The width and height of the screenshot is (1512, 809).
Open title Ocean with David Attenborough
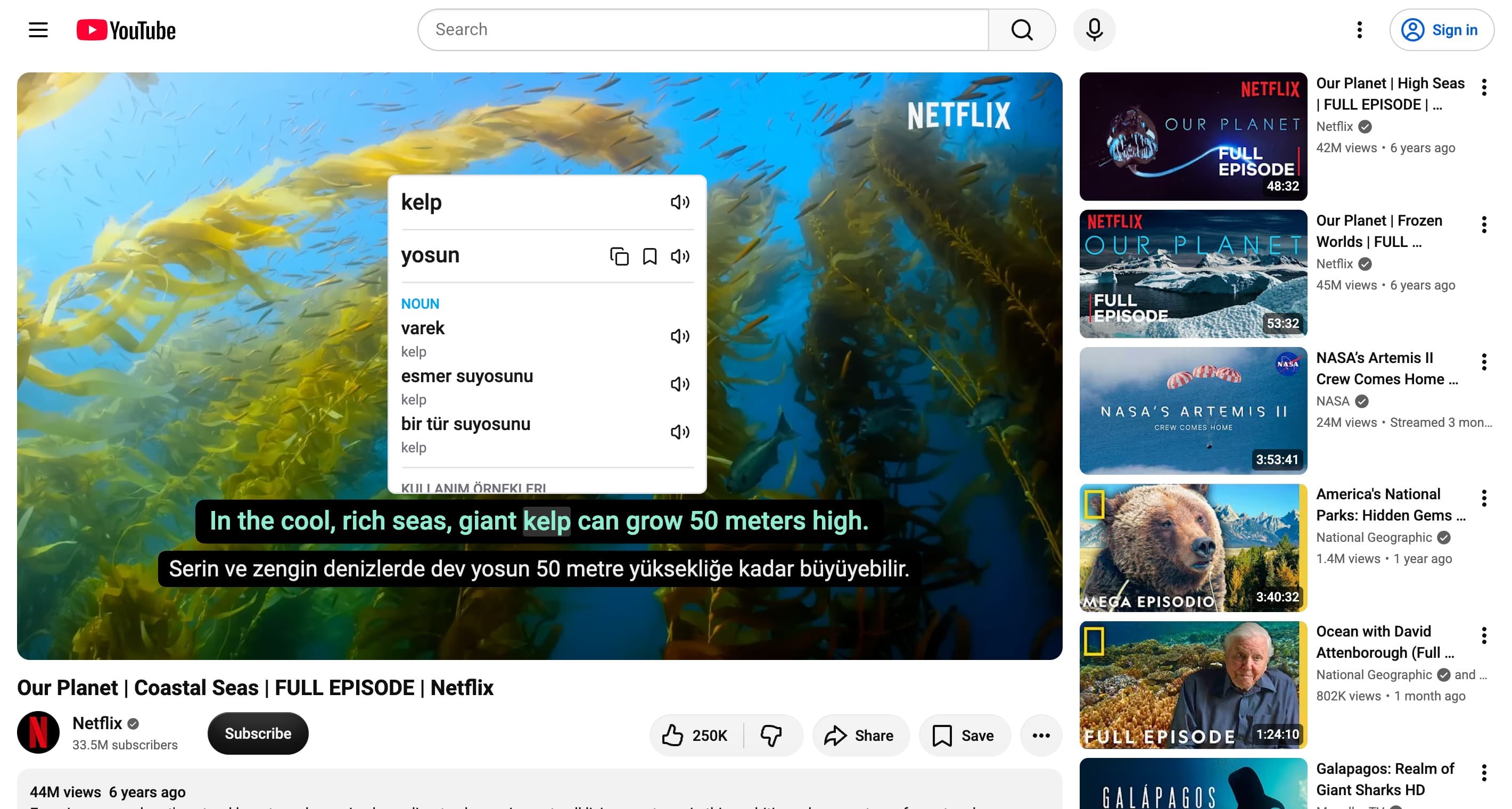click(1385, 642)
